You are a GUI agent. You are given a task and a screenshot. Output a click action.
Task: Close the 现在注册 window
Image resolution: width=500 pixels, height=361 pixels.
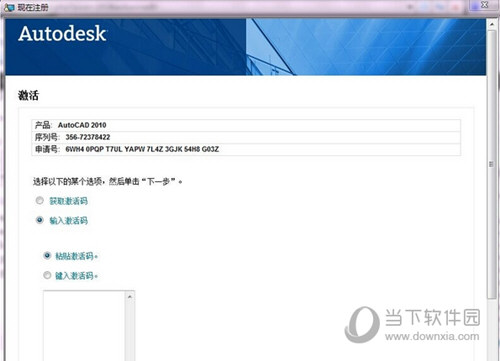[484, 5]
